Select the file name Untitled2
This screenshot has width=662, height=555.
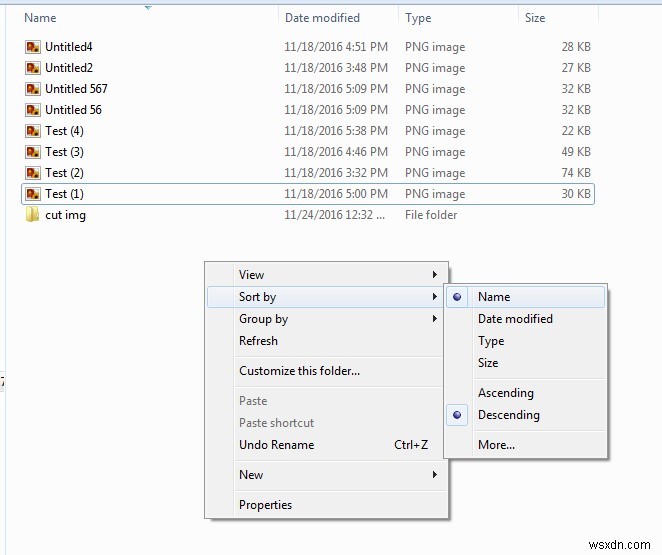(x=68, y=68)
